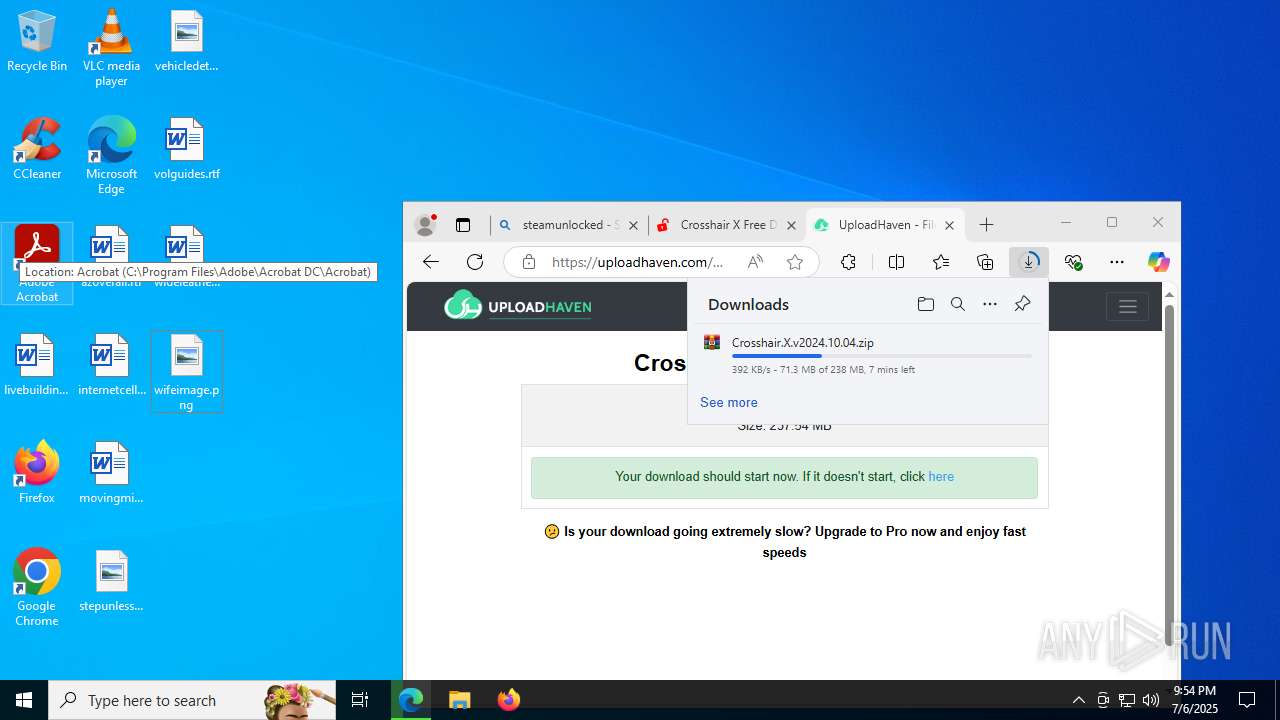Select movingmi... document on desktop
The width and height of the screenshot is (1280, 720).
111,473
